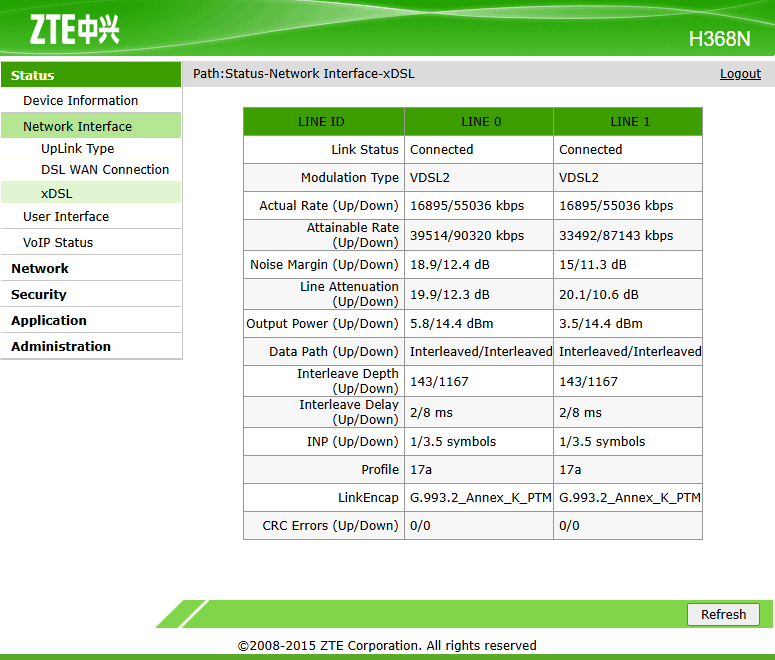Click the LINE ID column header

coord(324,122)
